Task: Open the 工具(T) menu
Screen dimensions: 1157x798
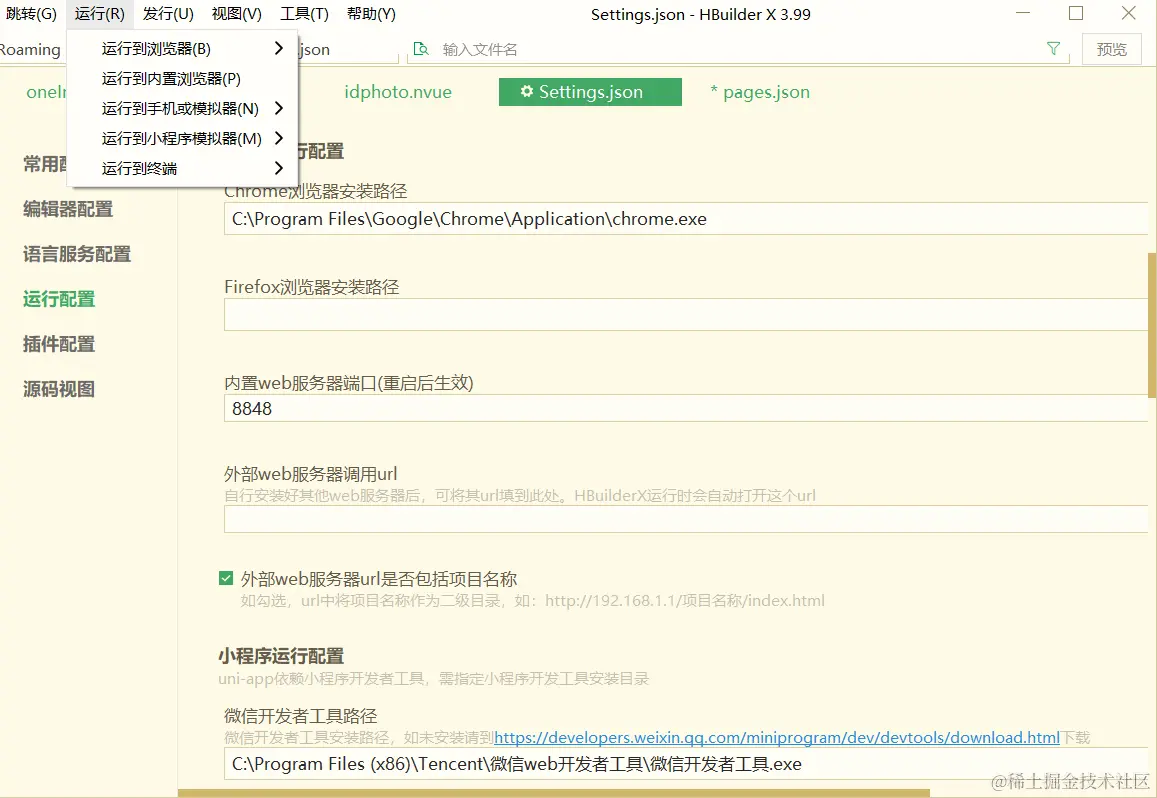Action: pyautogui.click(x=304, y=13)
